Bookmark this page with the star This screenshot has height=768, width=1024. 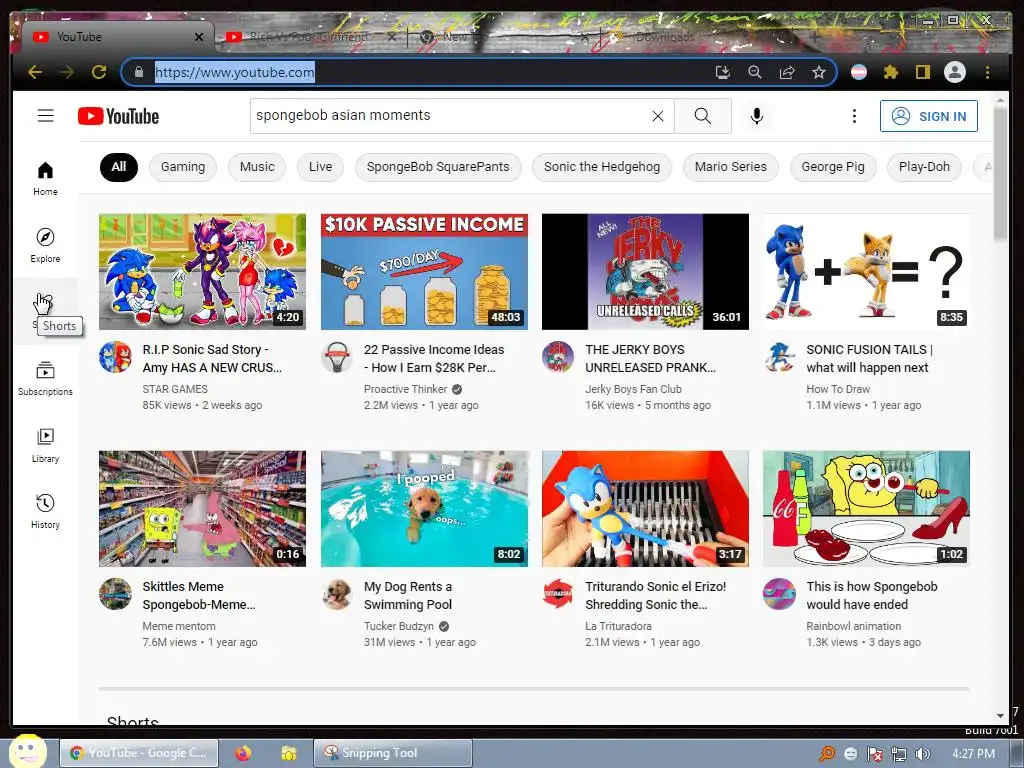819,72
